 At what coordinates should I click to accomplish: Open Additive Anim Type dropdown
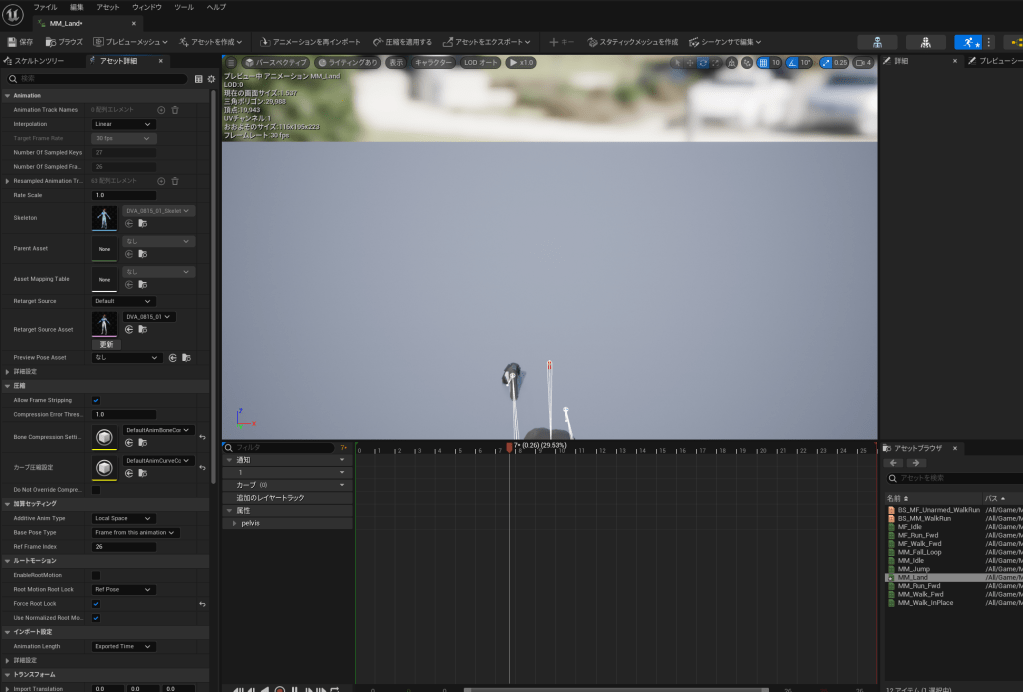123,518
